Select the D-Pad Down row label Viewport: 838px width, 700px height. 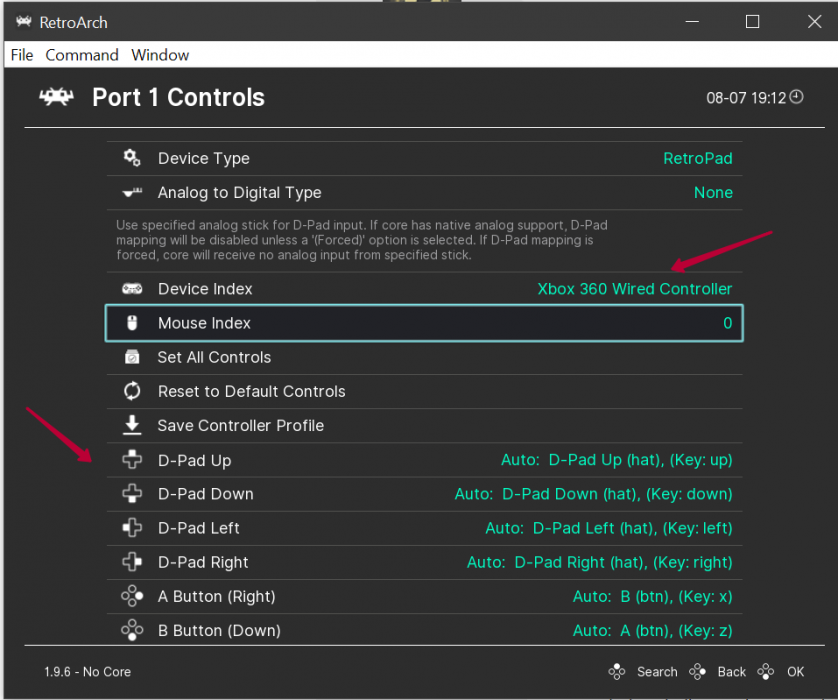click(x=206, y=494)
